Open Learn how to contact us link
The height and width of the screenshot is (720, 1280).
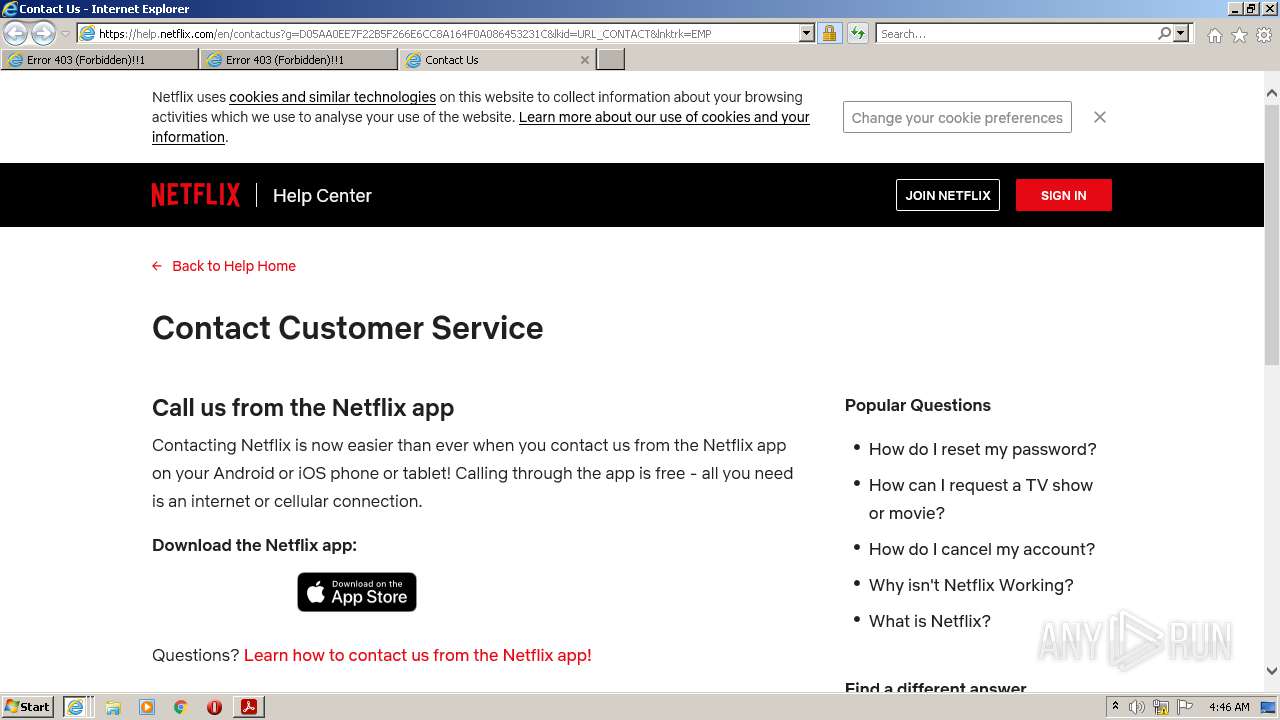pos(418,655)
